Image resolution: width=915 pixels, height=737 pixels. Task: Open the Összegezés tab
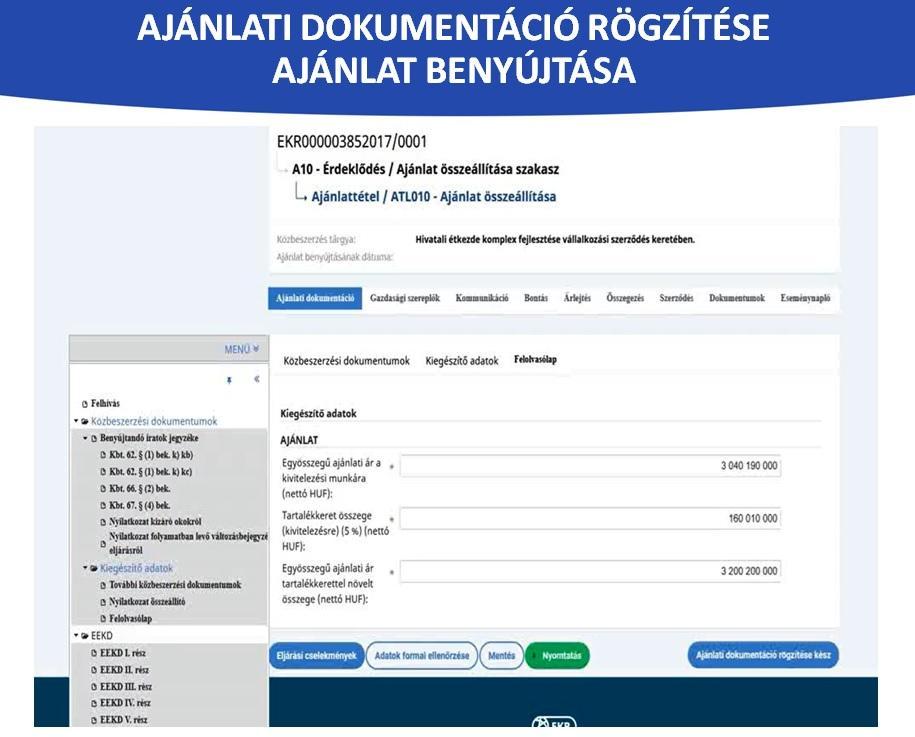pos(625,298)
